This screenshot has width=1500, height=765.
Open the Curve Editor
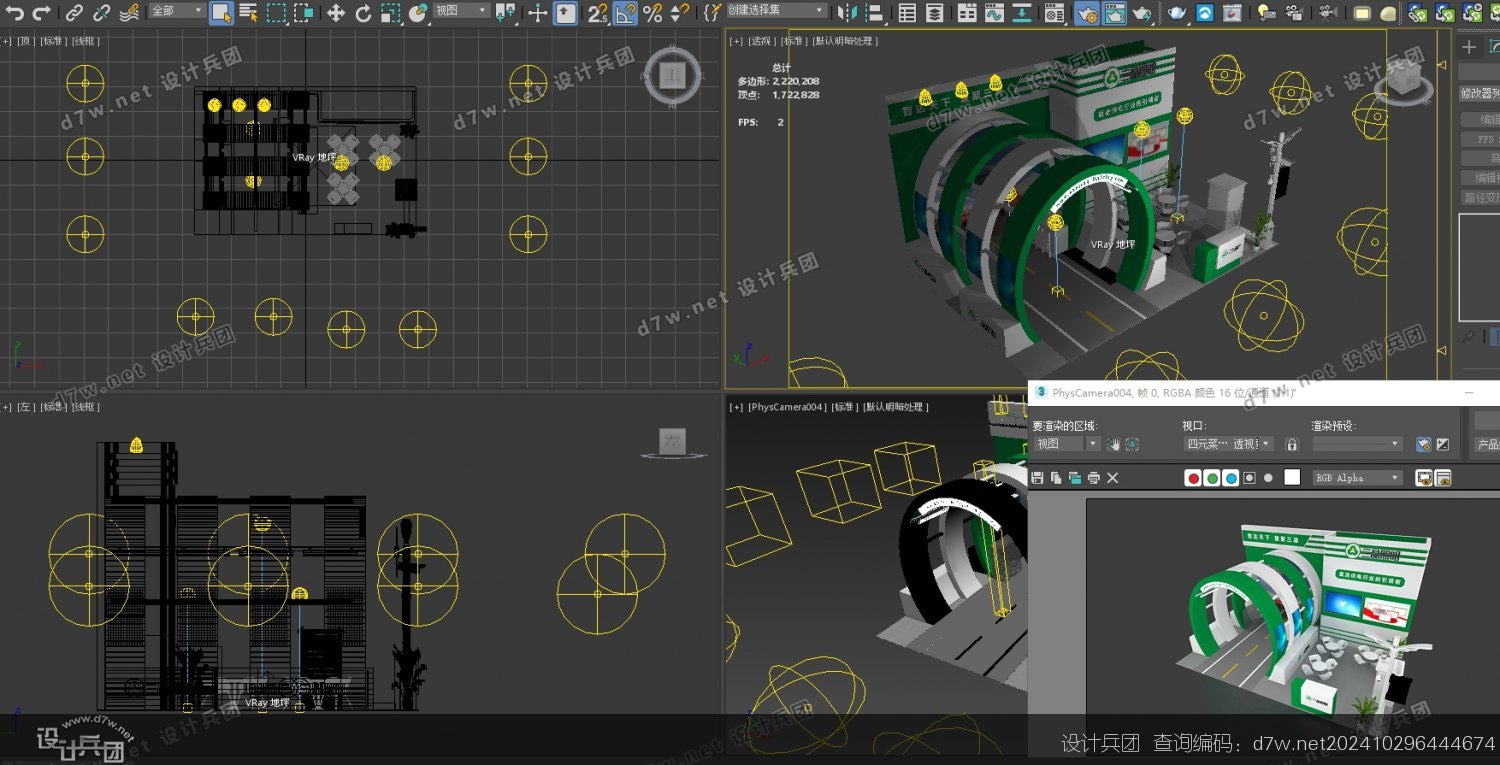(994, 13)
